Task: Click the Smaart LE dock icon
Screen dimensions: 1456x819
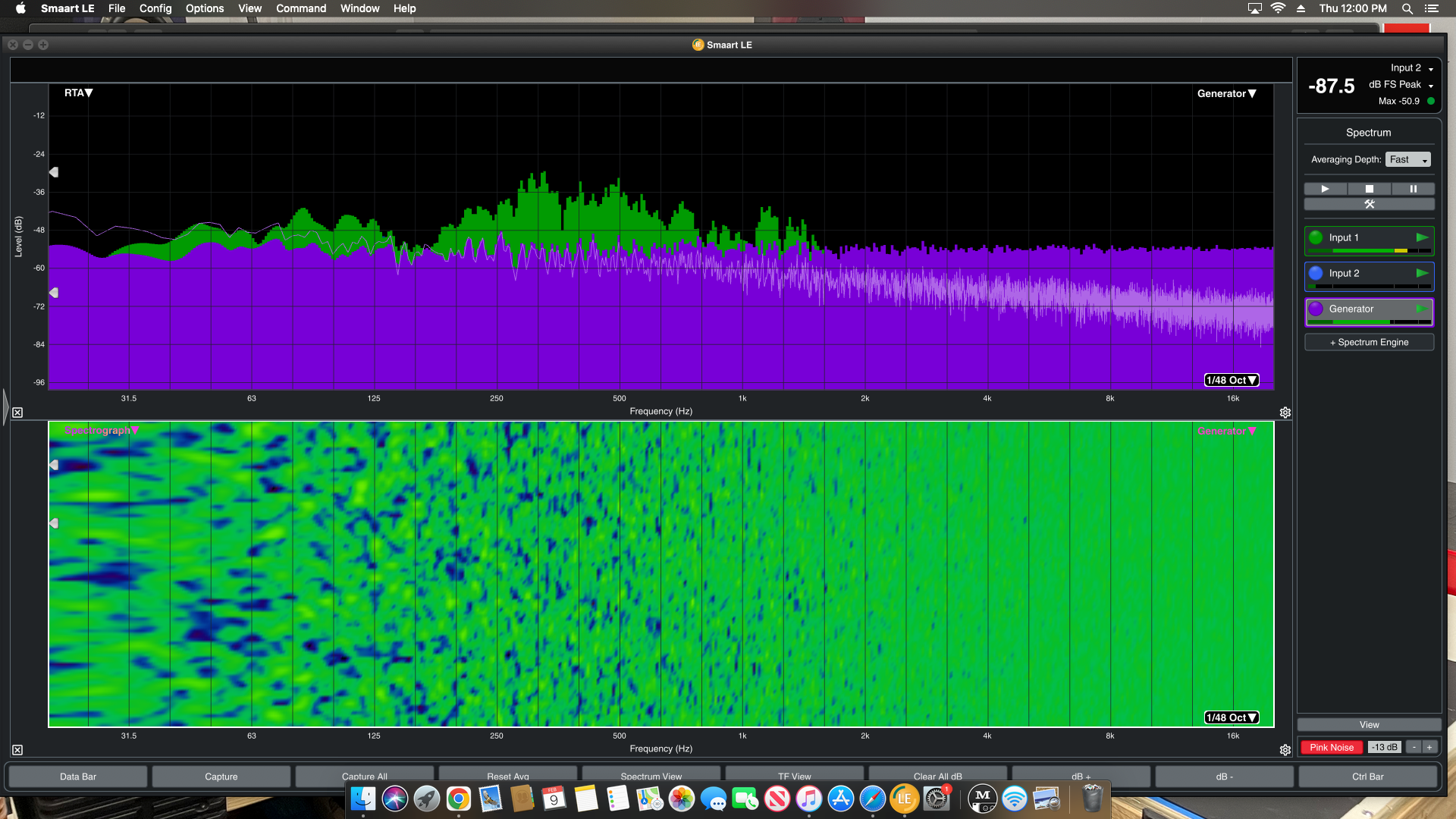Action: 905,798
